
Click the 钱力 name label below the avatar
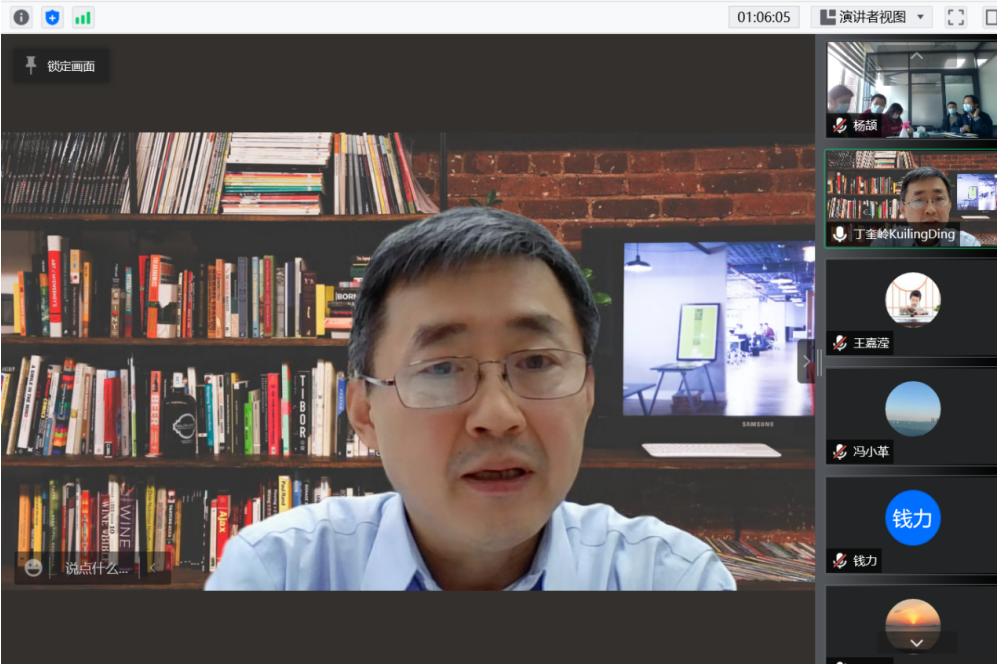865,561
